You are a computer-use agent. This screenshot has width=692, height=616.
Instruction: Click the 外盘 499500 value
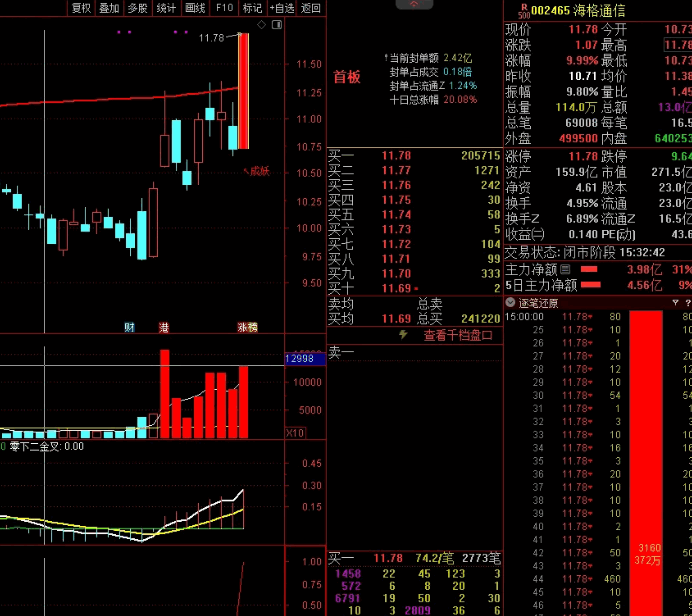(579, 139)
